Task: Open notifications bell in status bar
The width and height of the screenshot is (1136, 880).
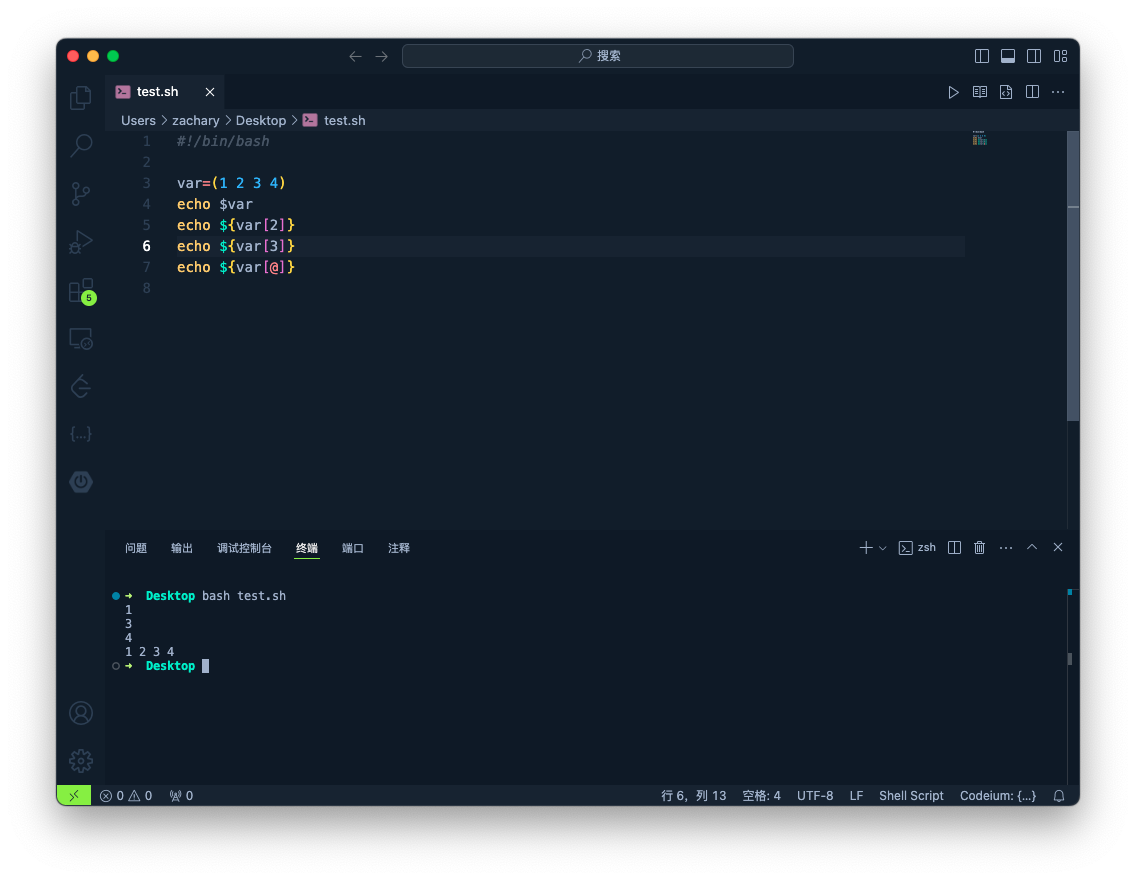Action: (1058, 795)
